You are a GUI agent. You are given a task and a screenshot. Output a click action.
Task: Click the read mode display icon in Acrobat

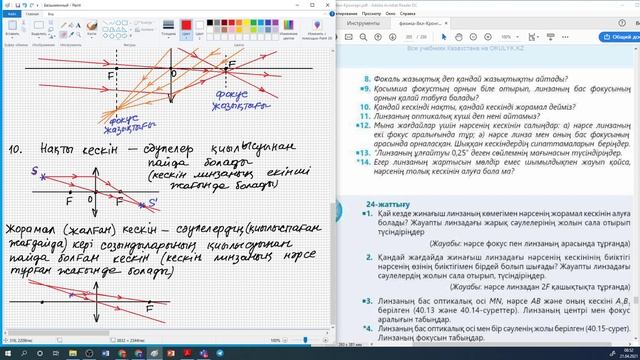tap(551, 37)
